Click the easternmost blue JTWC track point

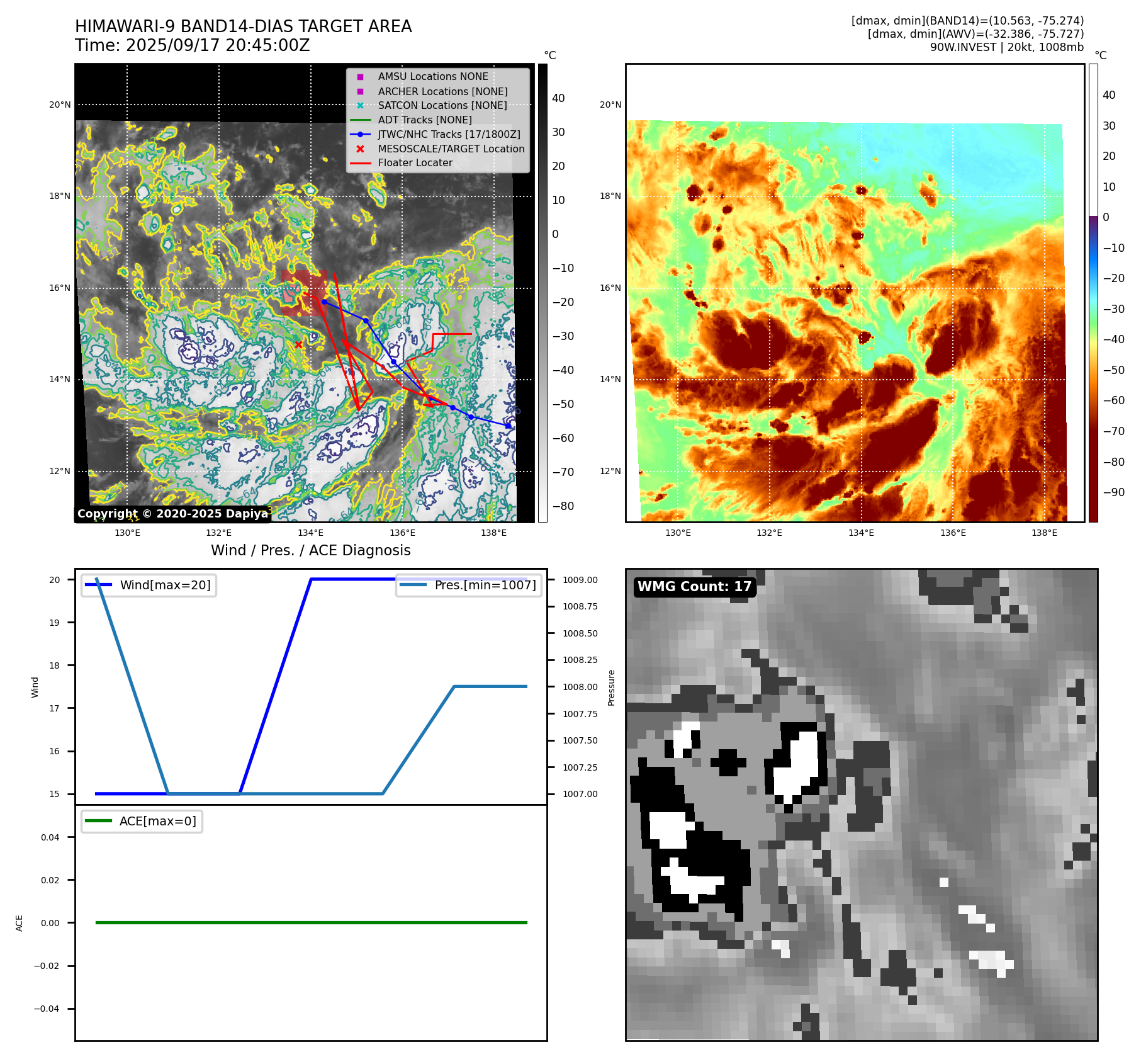coord(508,426)
